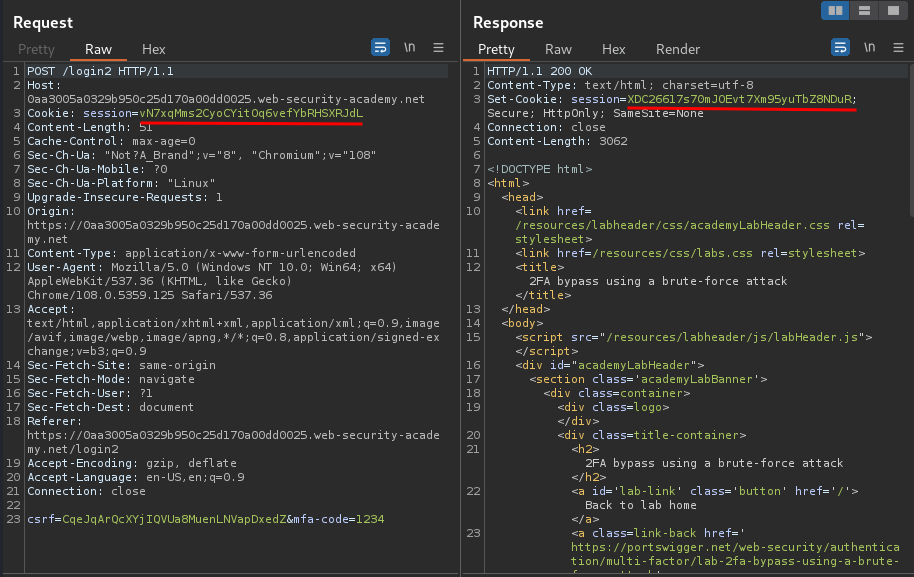Click 'Back to lab home' text in response
This screenshot has height=577, width=914.
point(641,505)
